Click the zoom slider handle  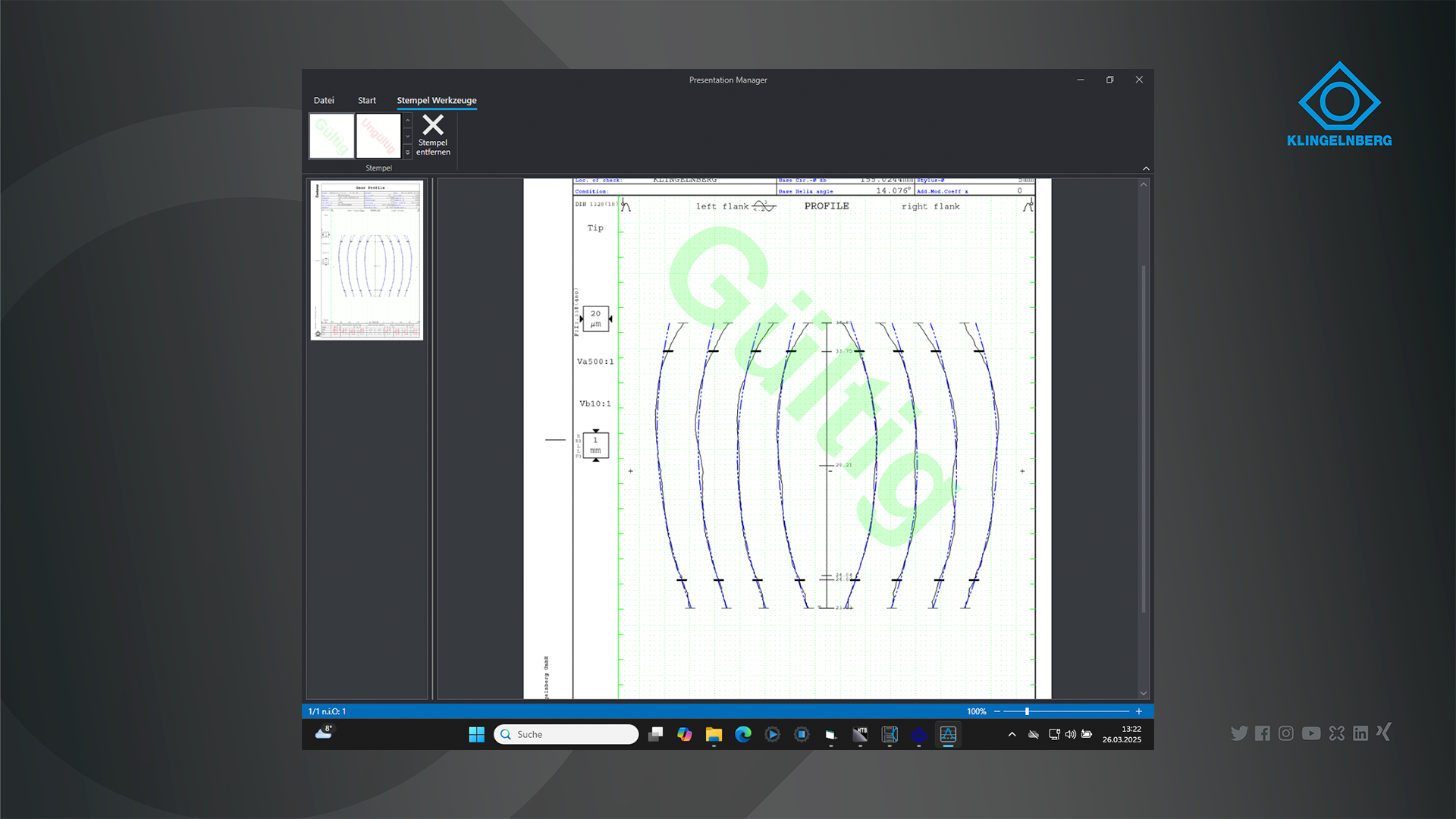click(1027, 711)
